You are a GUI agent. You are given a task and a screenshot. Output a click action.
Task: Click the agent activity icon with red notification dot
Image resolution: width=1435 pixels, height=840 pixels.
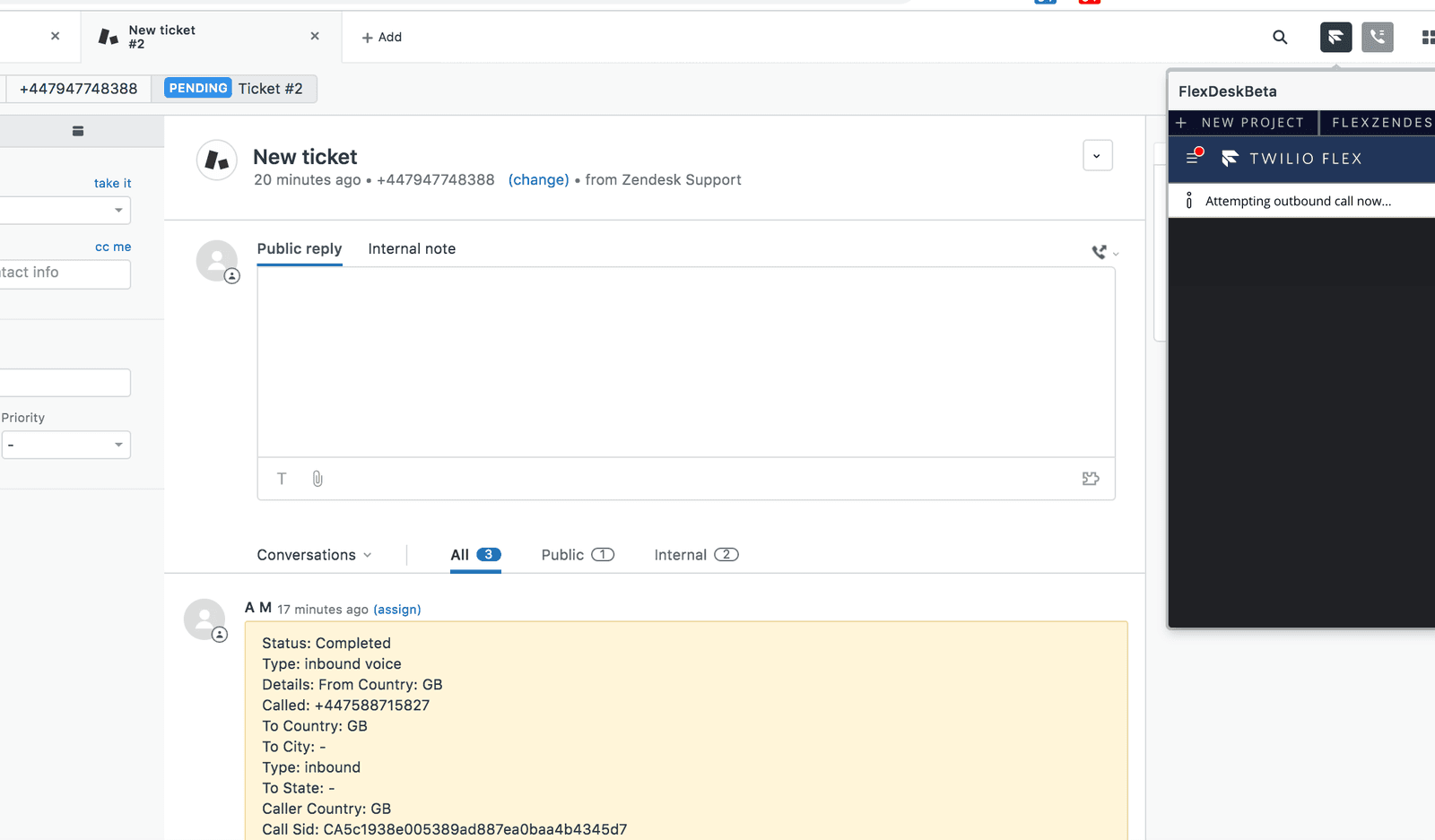click(x=1194, y=157)
